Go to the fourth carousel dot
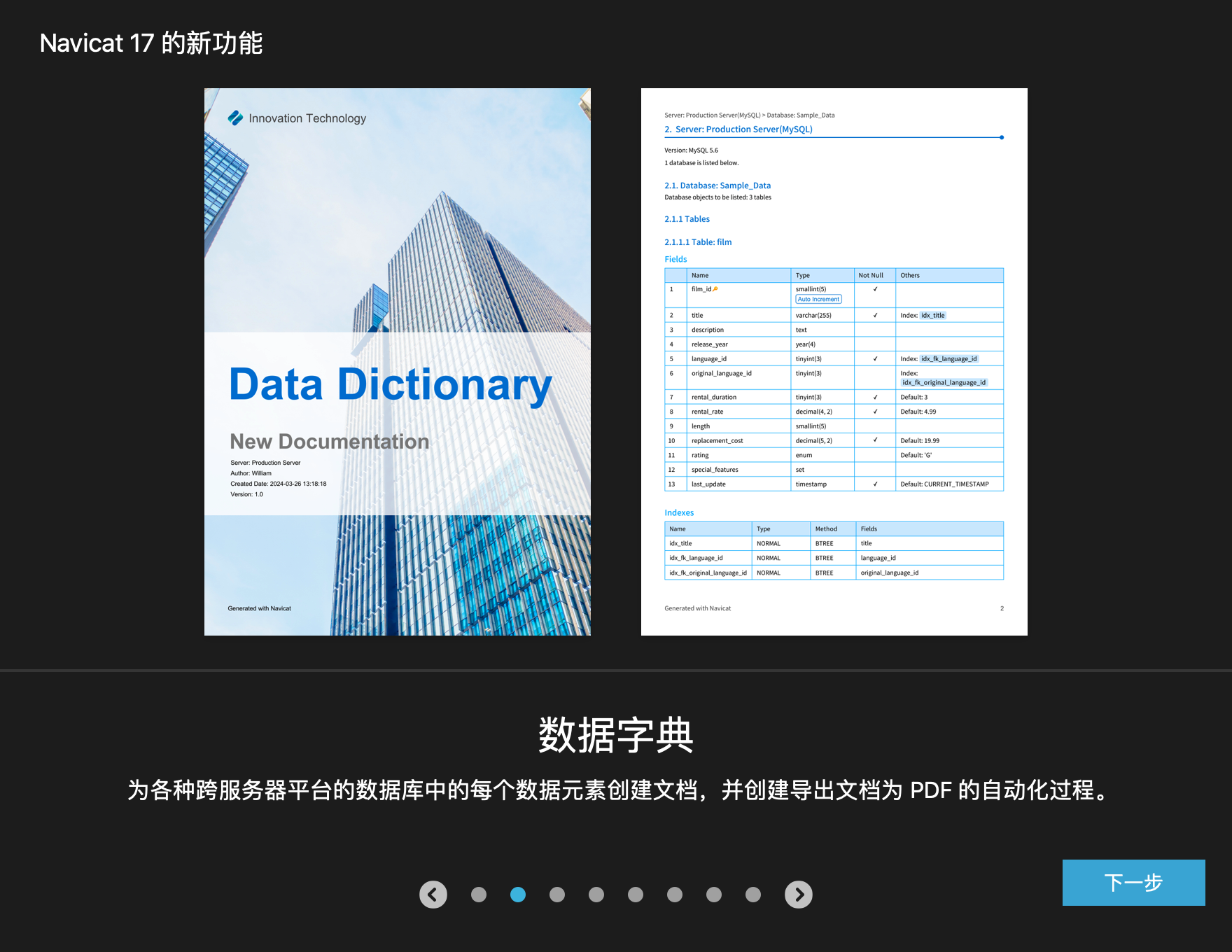The width and height of the screenshot is (1232, 952). (596, 895)
